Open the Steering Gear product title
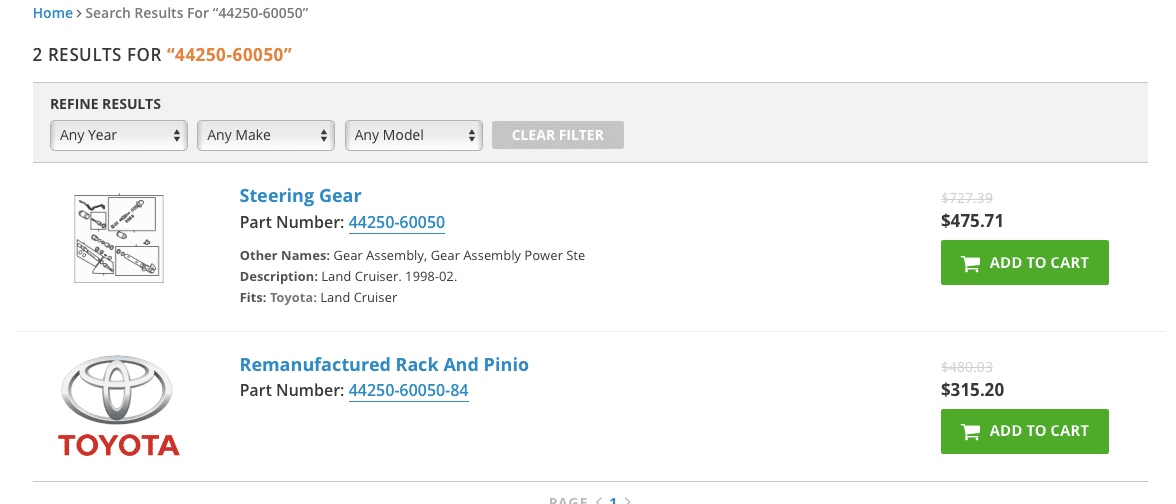Image resolution: width=1176 pixels, height=504 pixels. (x=300, y=196)
